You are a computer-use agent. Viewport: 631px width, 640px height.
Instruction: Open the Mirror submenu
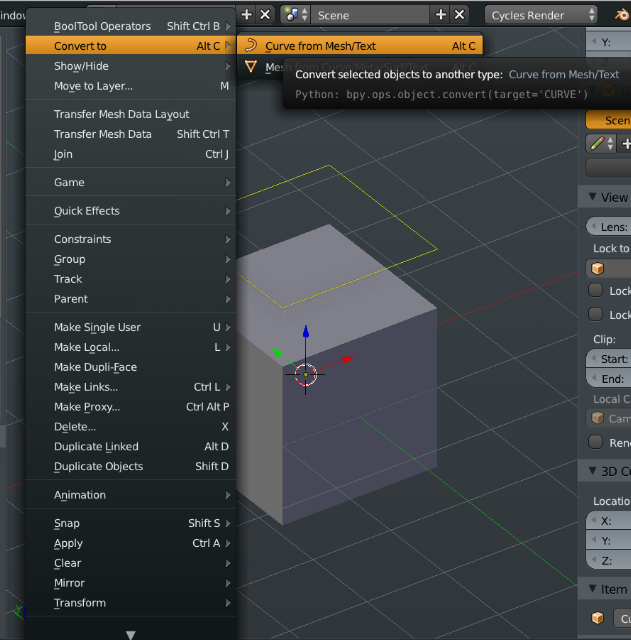tap(131, 583)
